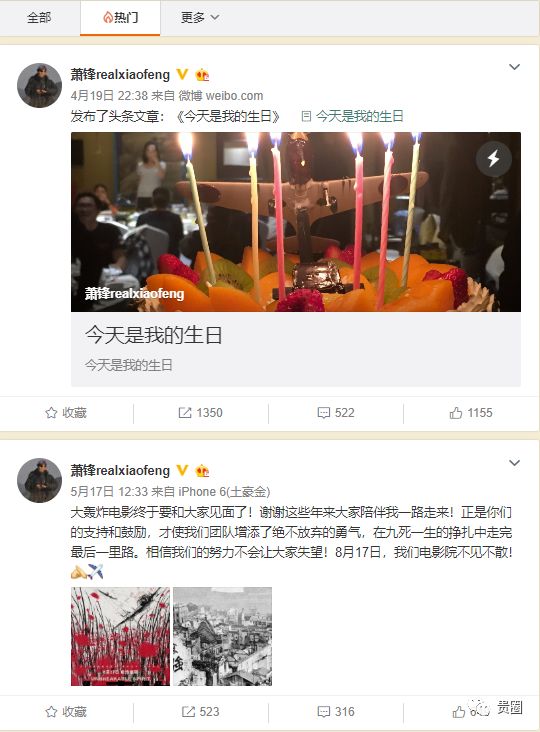Click the thumbs-up icon on the second post
Viewport: 540px width, 732px height.
point(459,711)
